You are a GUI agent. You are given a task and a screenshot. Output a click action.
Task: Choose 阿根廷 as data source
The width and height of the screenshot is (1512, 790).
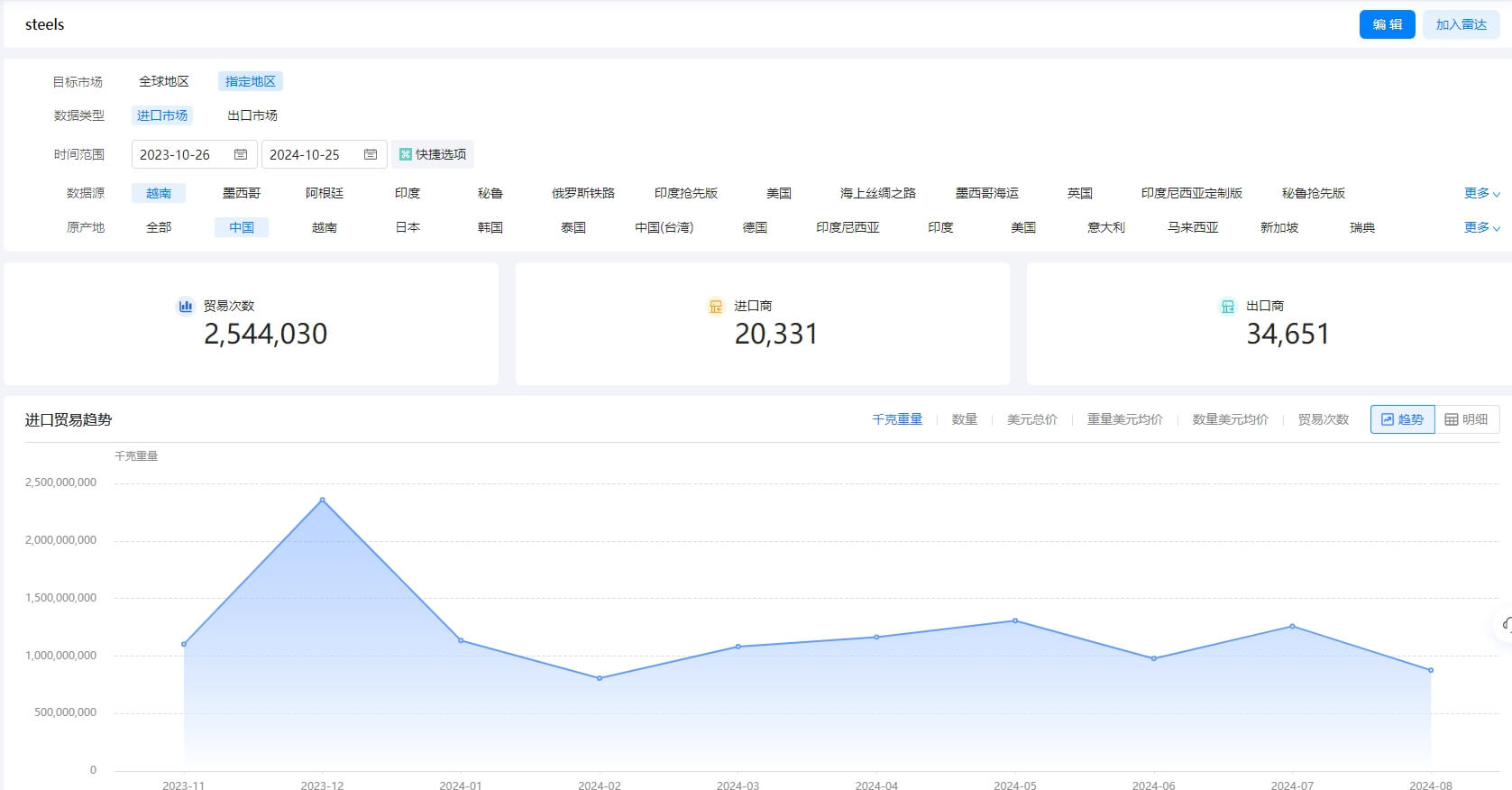tap(325, 193)
